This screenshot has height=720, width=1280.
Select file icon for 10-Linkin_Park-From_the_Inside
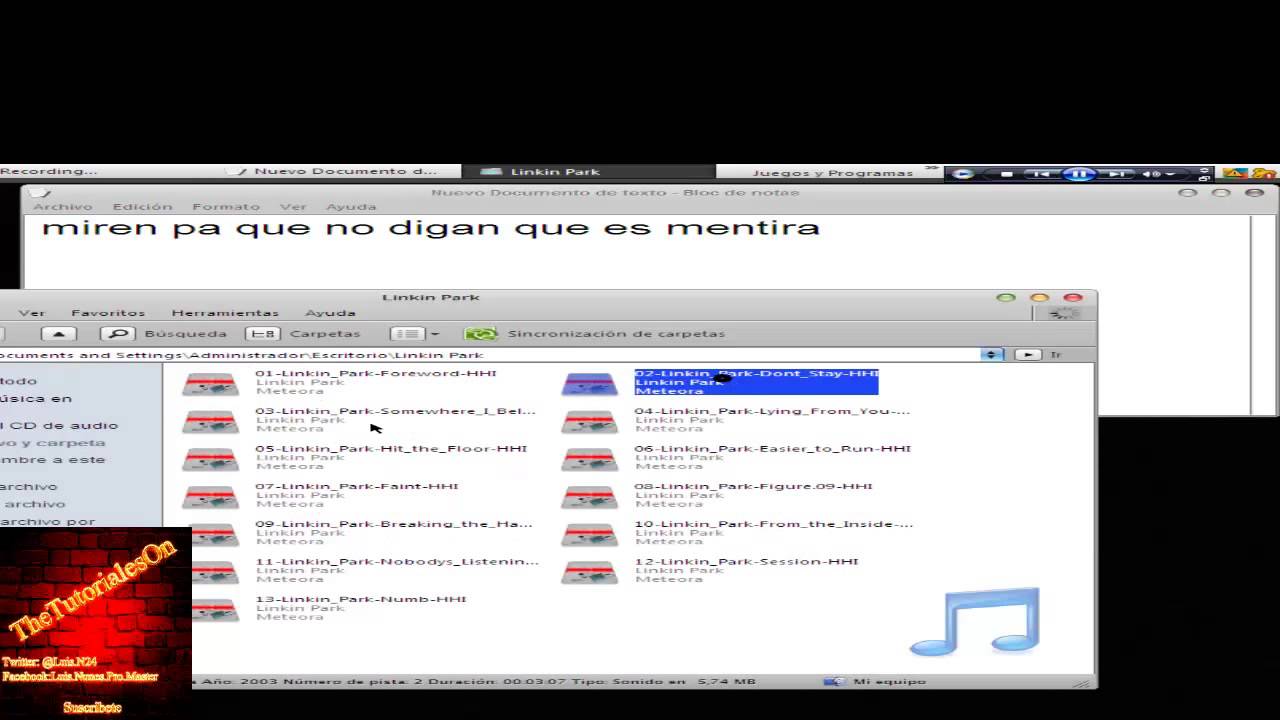pyautogui.click(x=590, y=535)
